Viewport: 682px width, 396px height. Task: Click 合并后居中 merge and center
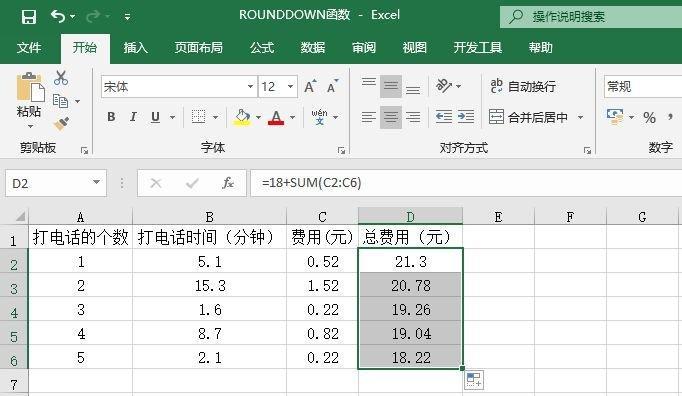coord(528,117)
